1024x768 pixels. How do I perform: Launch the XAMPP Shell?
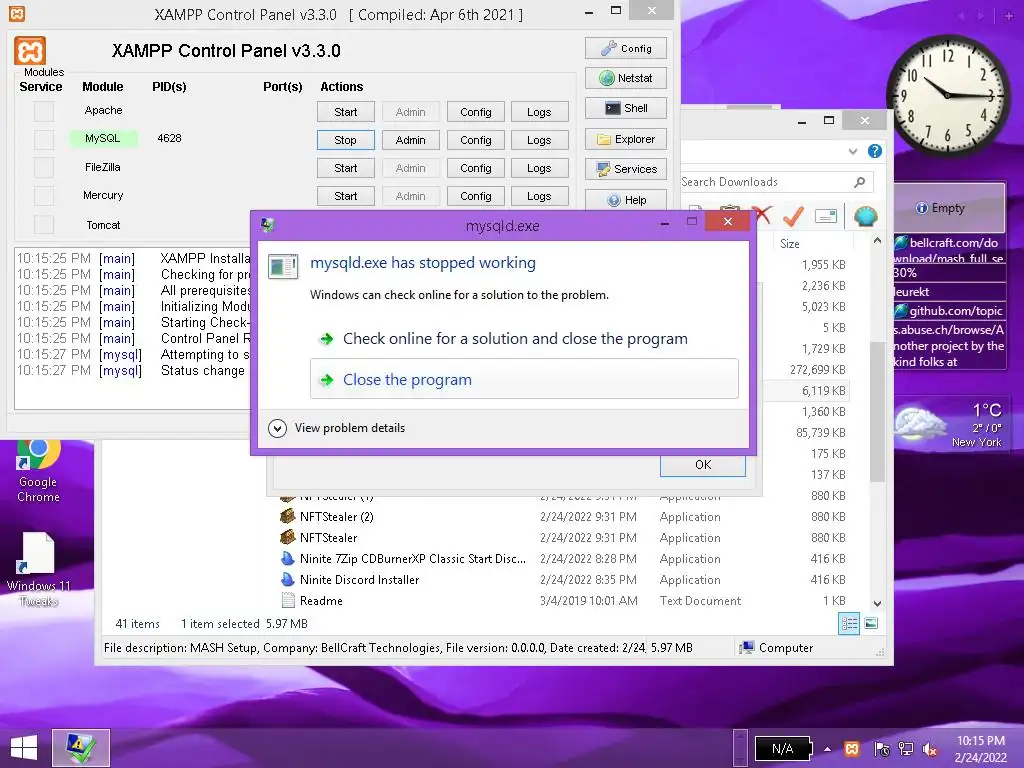click(626, 108)
